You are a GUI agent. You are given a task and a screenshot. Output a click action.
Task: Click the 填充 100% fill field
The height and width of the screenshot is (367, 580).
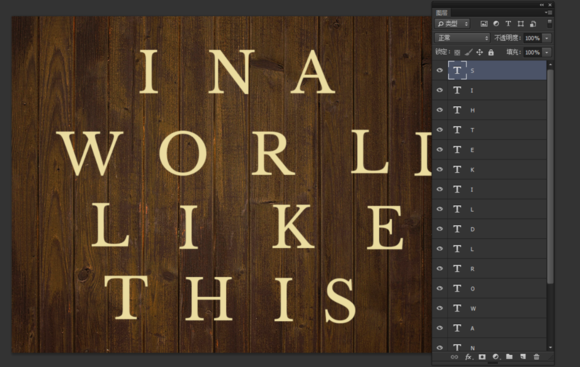tap(533, 52)
